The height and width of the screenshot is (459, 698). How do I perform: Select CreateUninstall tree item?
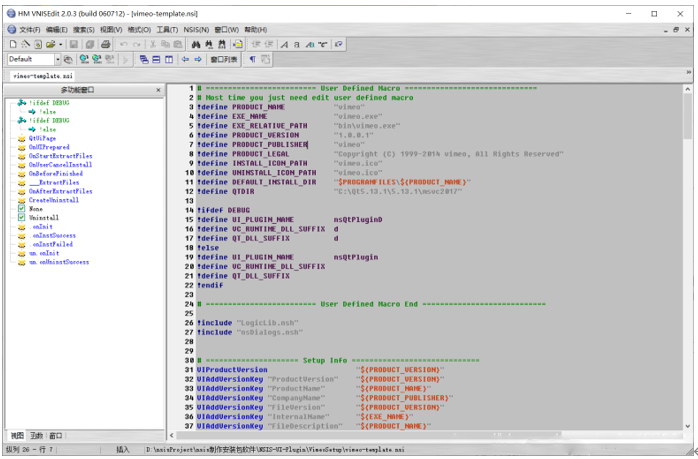tap(54, 200)
